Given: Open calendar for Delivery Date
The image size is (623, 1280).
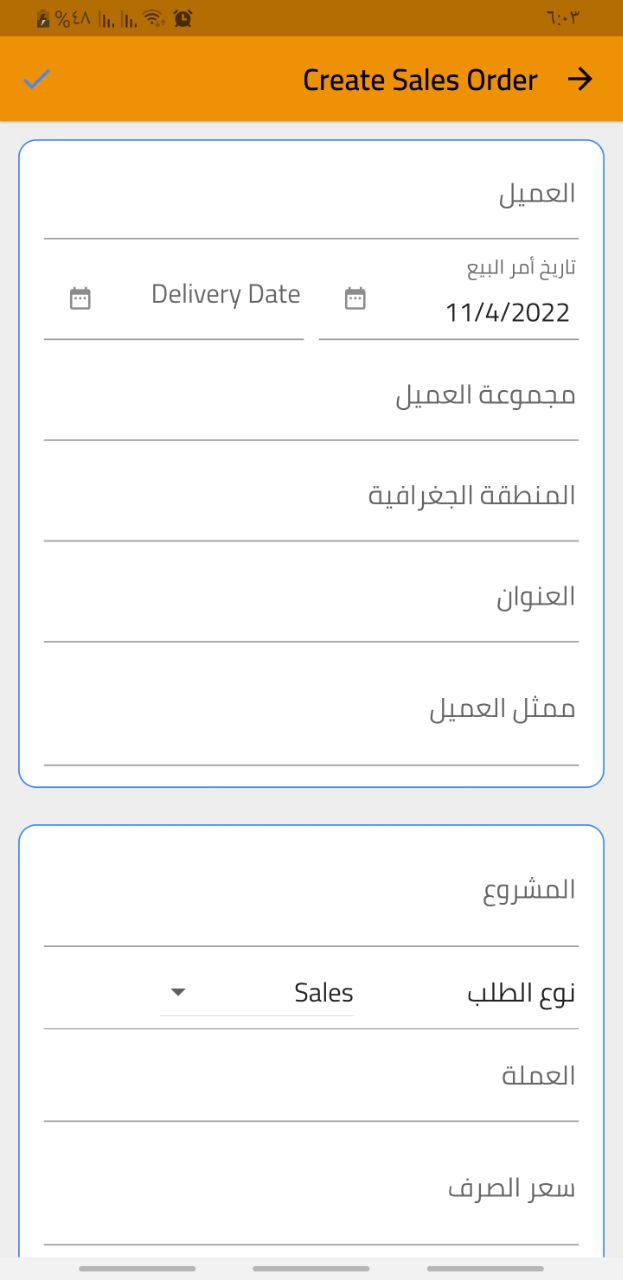Looking at the screenshot, I should [x=80, y=298].
